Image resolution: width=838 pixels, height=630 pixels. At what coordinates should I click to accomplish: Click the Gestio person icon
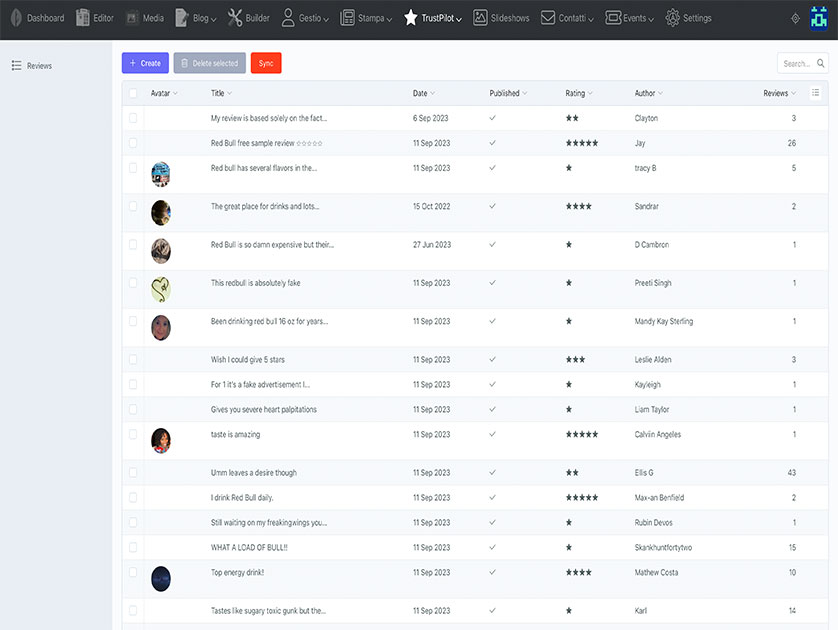[288, 18]
